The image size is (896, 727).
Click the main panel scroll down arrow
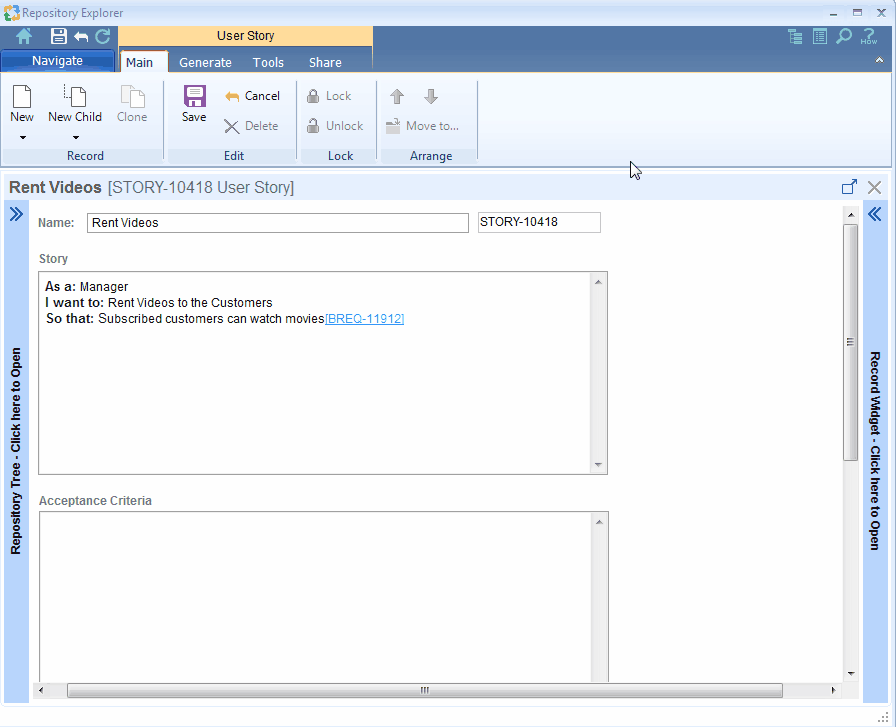click(851, 673)
